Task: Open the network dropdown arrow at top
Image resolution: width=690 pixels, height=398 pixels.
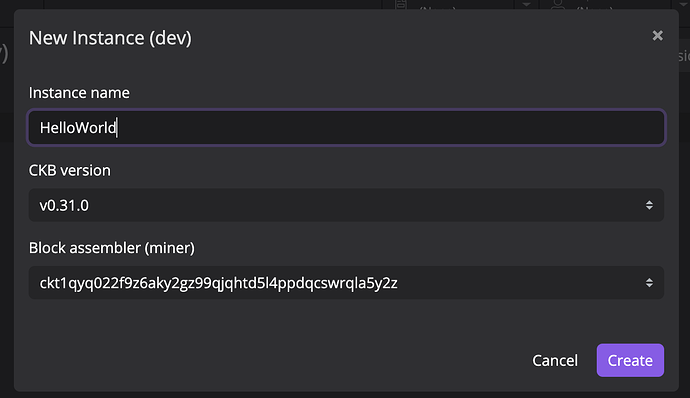Action: pyautogui.click(x=526, y=4)
